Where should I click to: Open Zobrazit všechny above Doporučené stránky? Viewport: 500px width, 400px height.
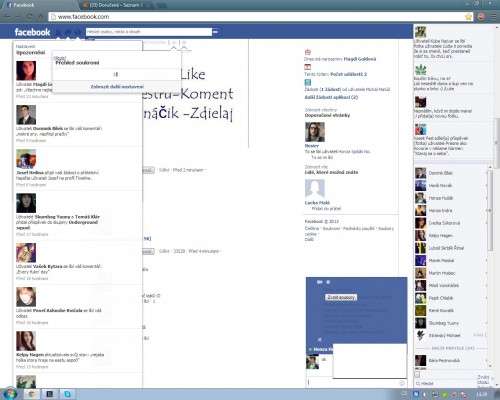pos(321,110)
